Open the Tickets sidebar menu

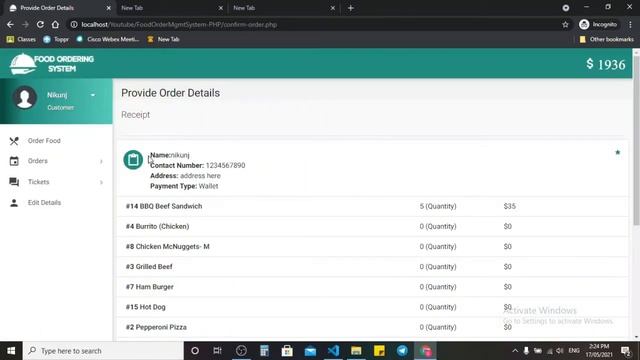click(x=38, y=182)
